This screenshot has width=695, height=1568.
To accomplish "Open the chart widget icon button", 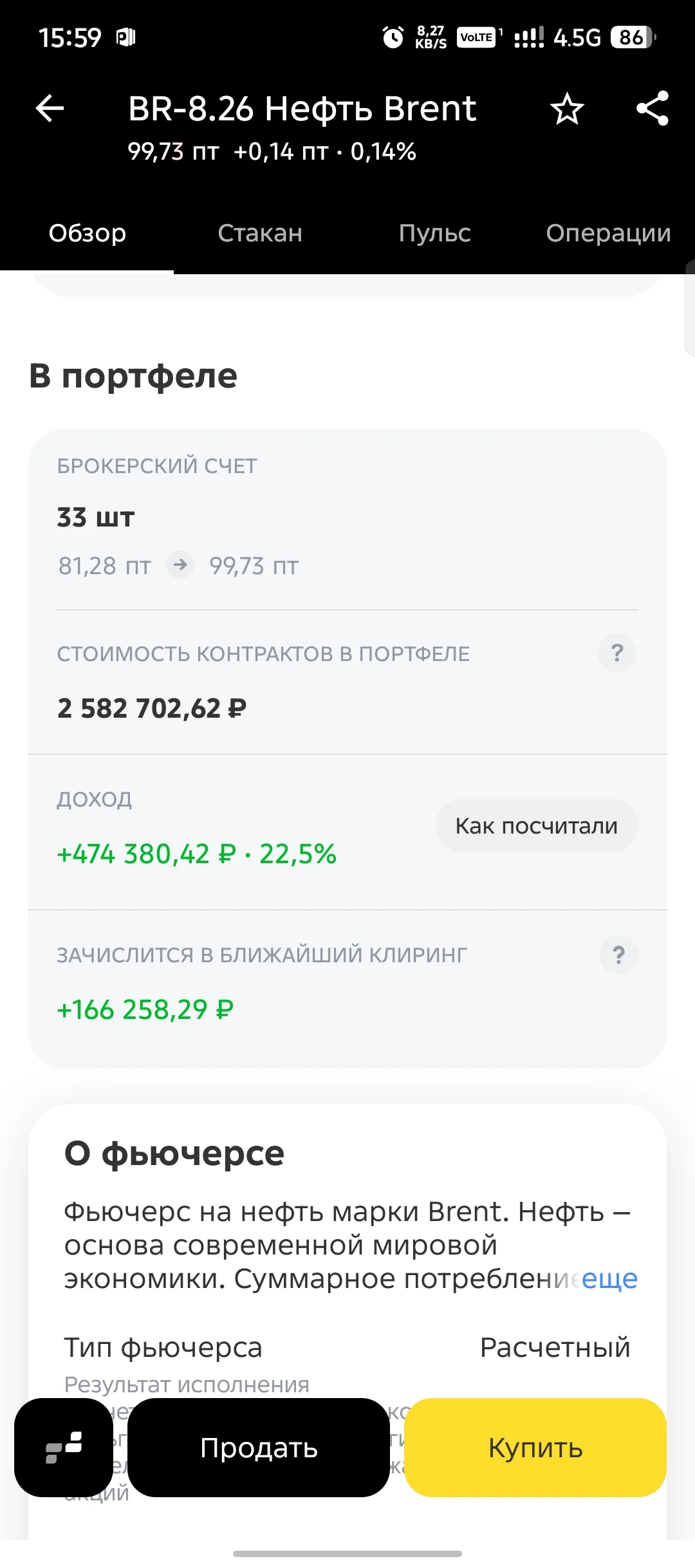I will 64,1447.
